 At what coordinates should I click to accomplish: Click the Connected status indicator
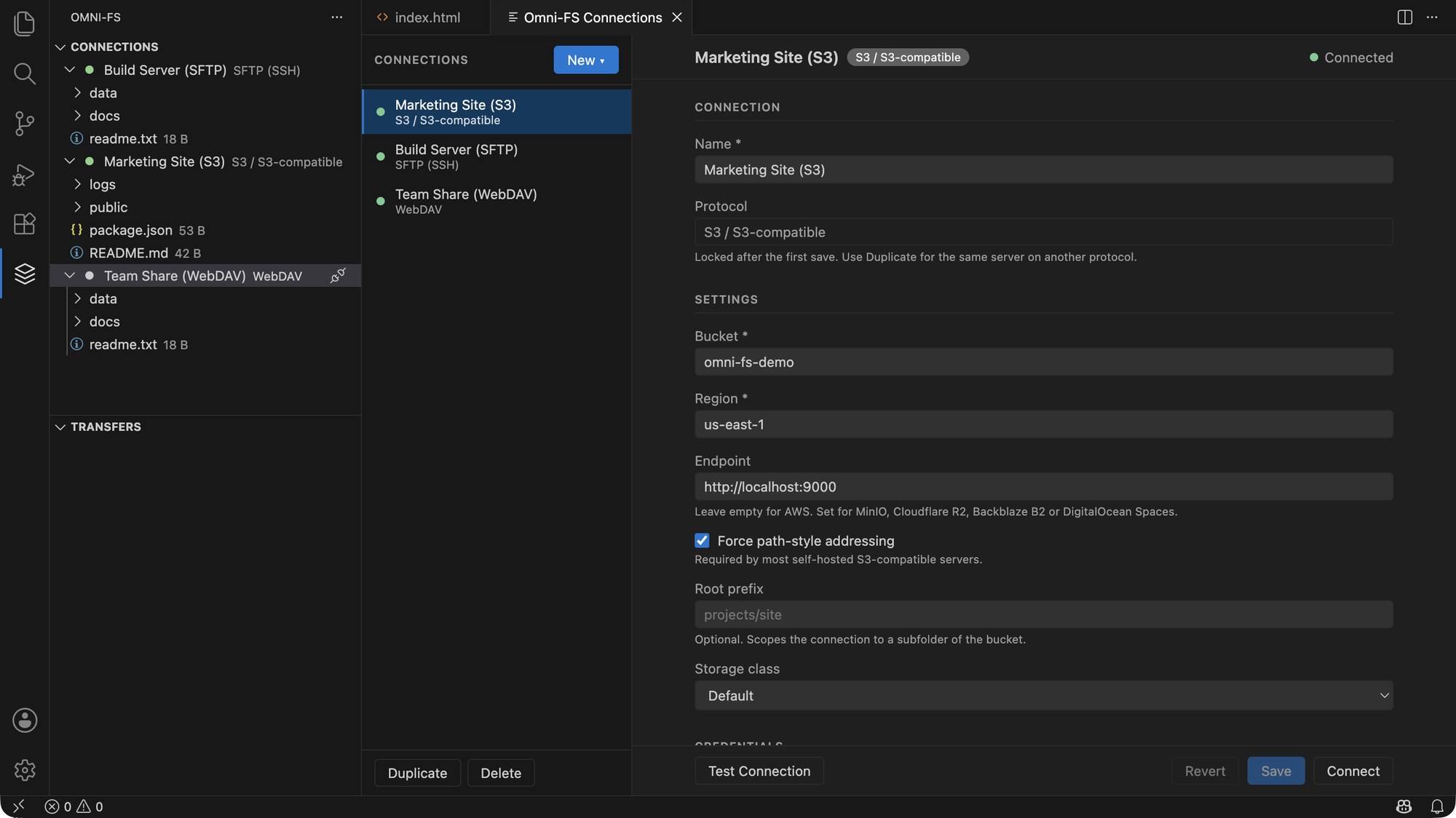click(1351, 57)
